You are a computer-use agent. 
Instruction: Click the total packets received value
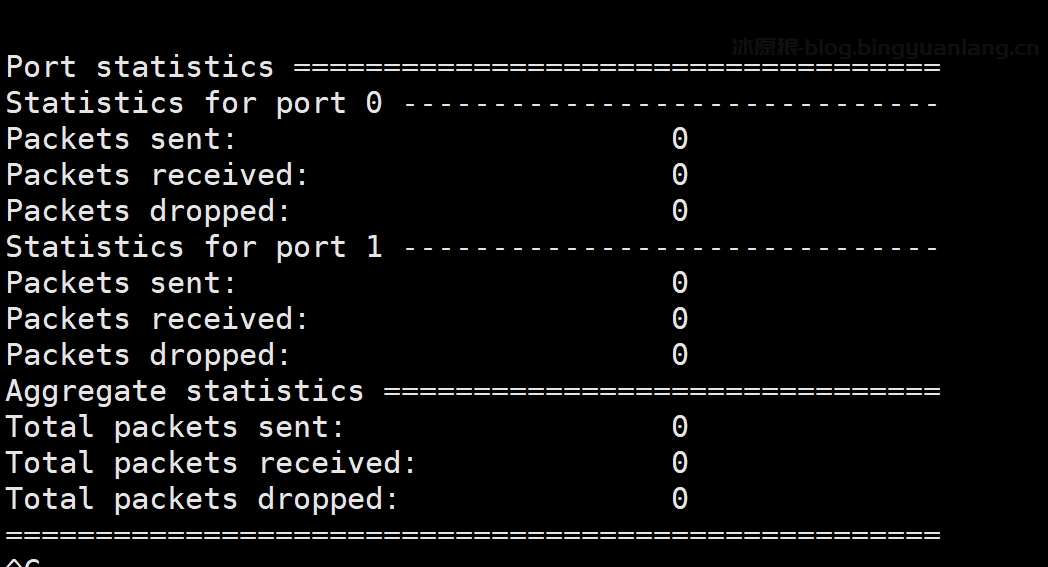coord(680,463)
